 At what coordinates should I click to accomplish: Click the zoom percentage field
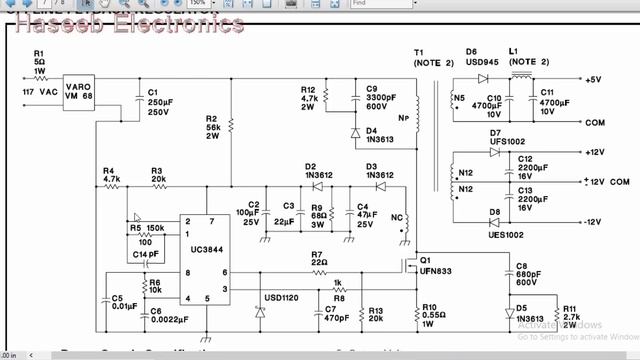click(199, 3)
